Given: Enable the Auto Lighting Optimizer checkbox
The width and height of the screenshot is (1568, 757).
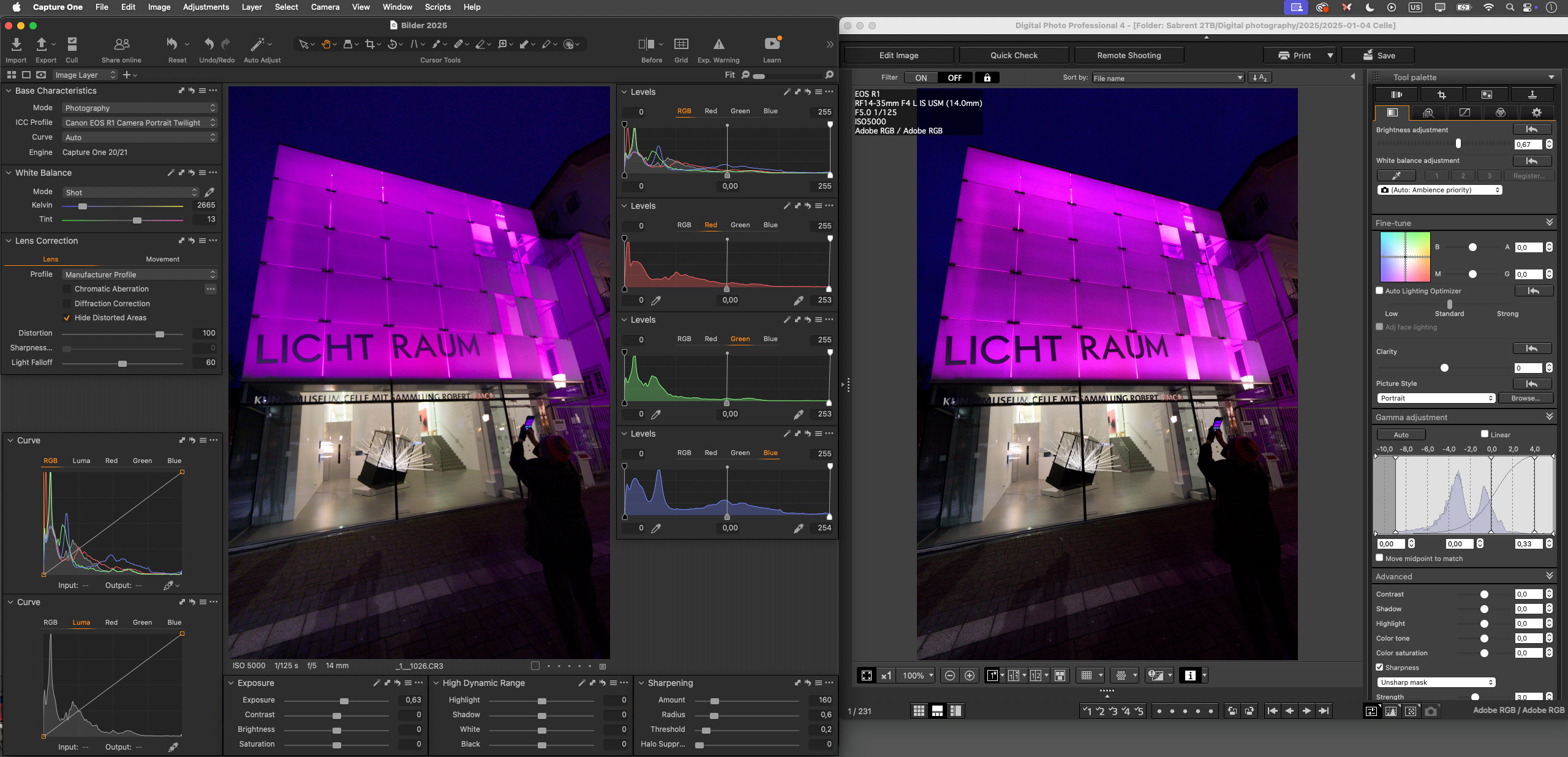Looking at the screenshot, I should pyautogui.click(x=1379, y=291).
